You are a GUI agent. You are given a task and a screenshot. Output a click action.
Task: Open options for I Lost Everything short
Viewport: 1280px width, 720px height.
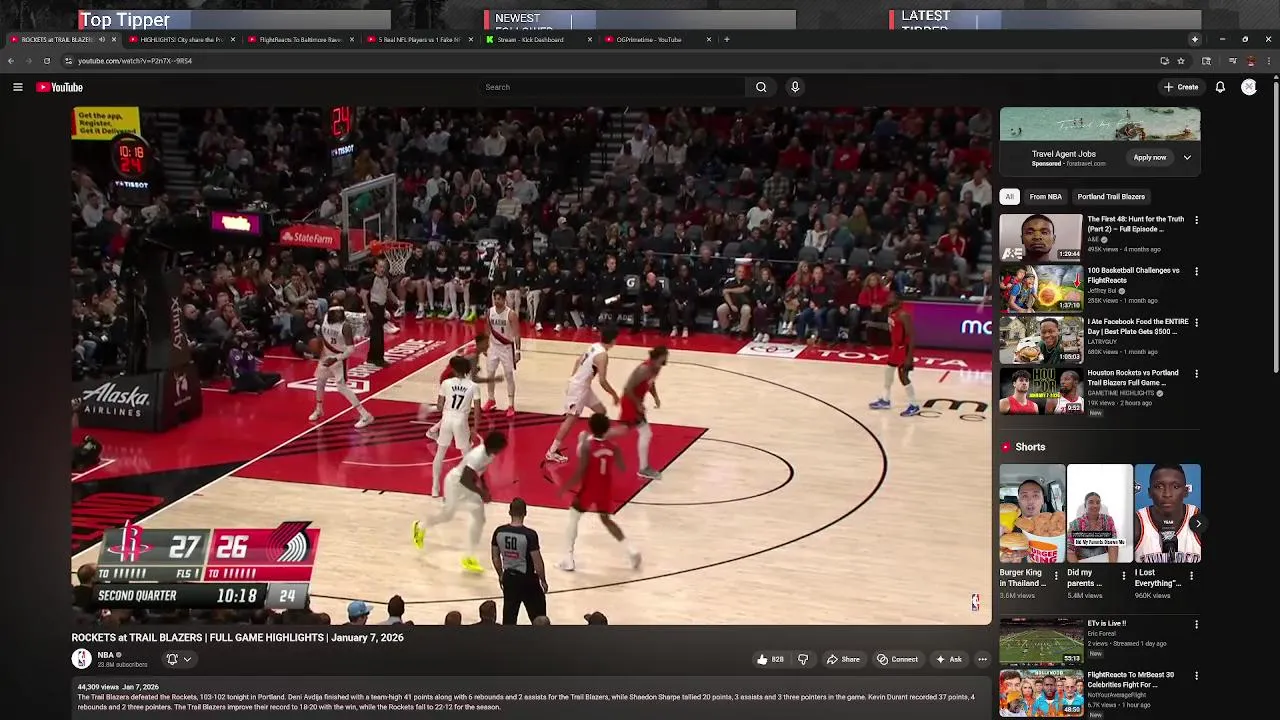[1191, 576]
